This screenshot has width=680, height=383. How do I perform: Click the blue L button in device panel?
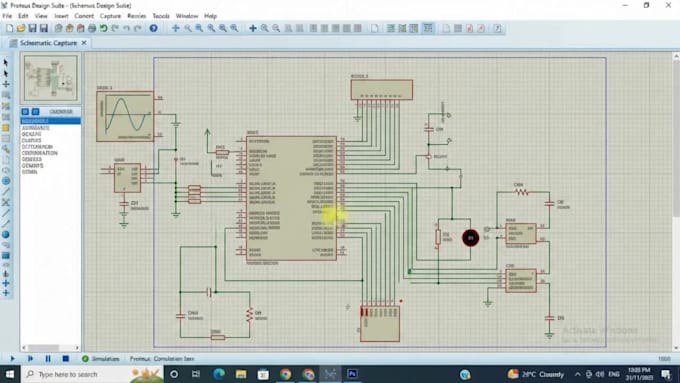[x=36, y=111]
